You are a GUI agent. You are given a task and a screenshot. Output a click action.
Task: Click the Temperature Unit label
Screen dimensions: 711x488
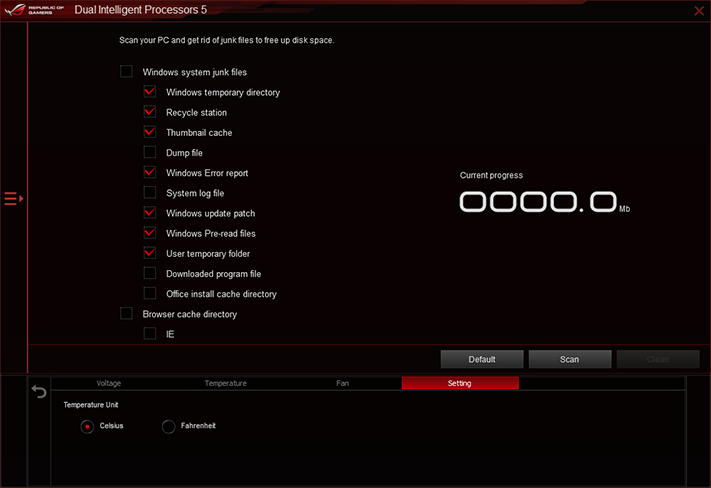[x=91, y=405]
